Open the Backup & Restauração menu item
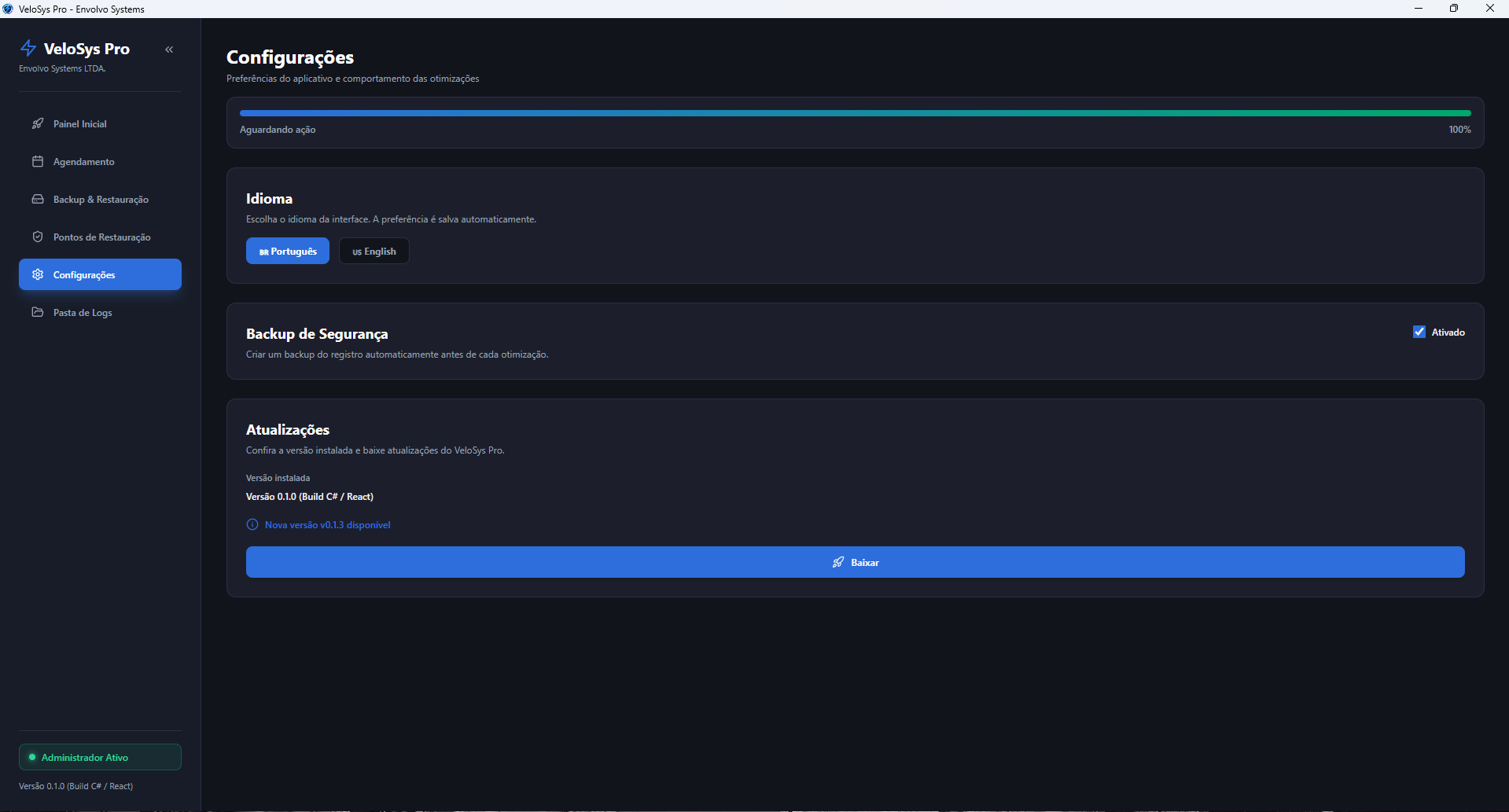Screen dimensions: 1509x812 [100, 199]
